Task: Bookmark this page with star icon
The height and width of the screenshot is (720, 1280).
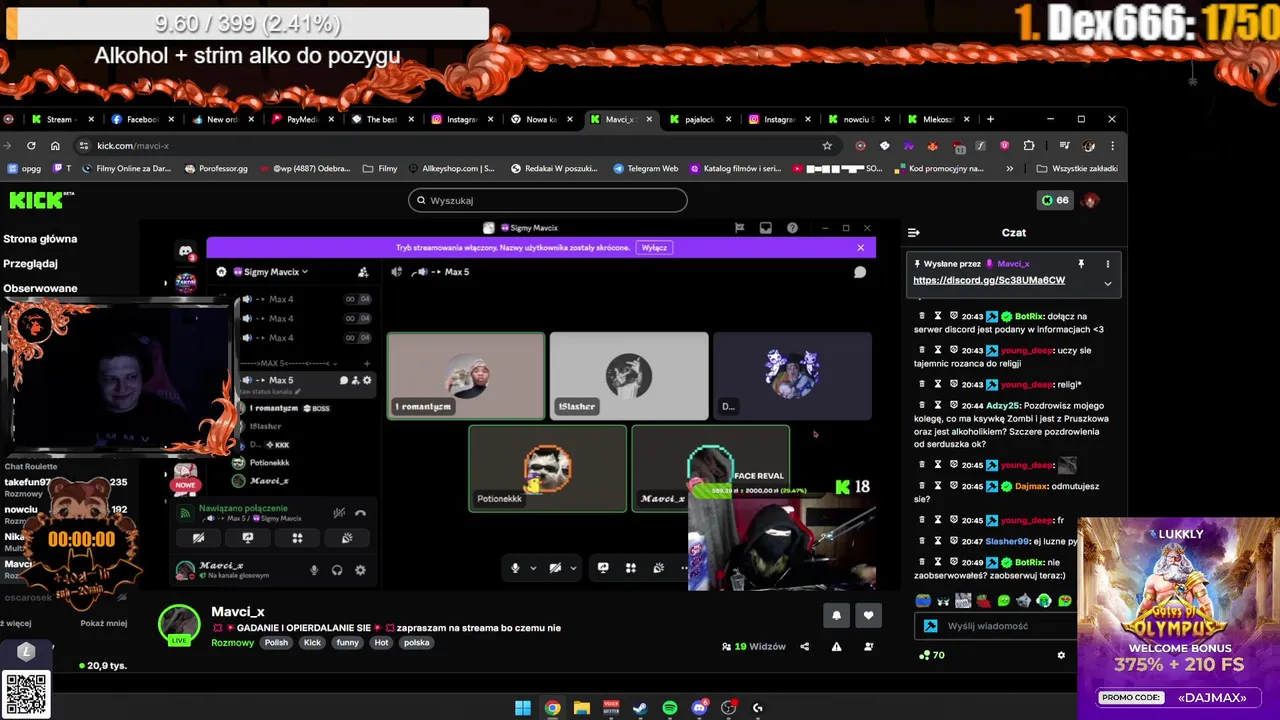Action: click(x=827, y=146)
